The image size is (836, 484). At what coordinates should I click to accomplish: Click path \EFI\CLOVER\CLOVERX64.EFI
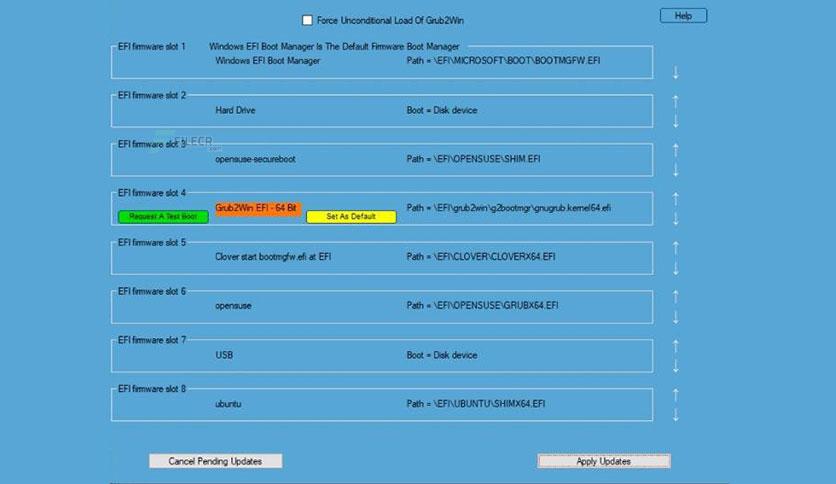481,257
